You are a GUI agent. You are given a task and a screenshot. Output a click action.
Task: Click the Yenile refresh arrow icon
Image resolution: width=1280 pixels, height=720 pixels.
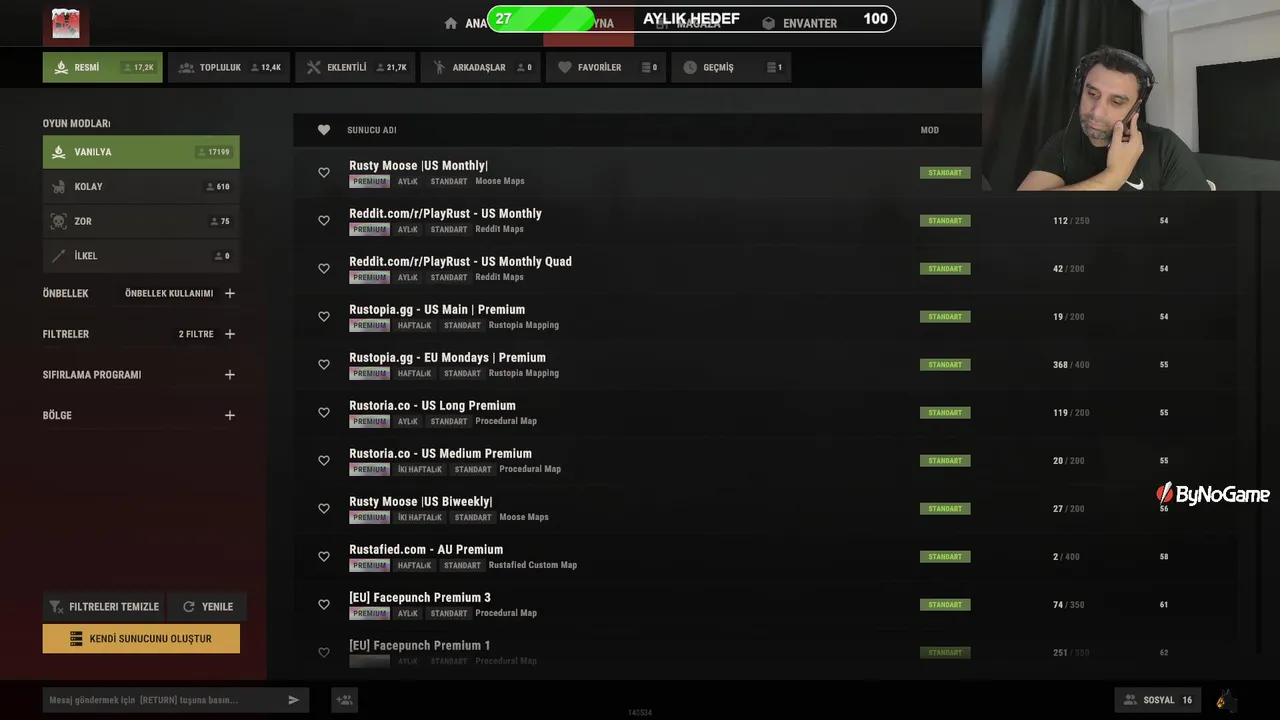[188, 606]
